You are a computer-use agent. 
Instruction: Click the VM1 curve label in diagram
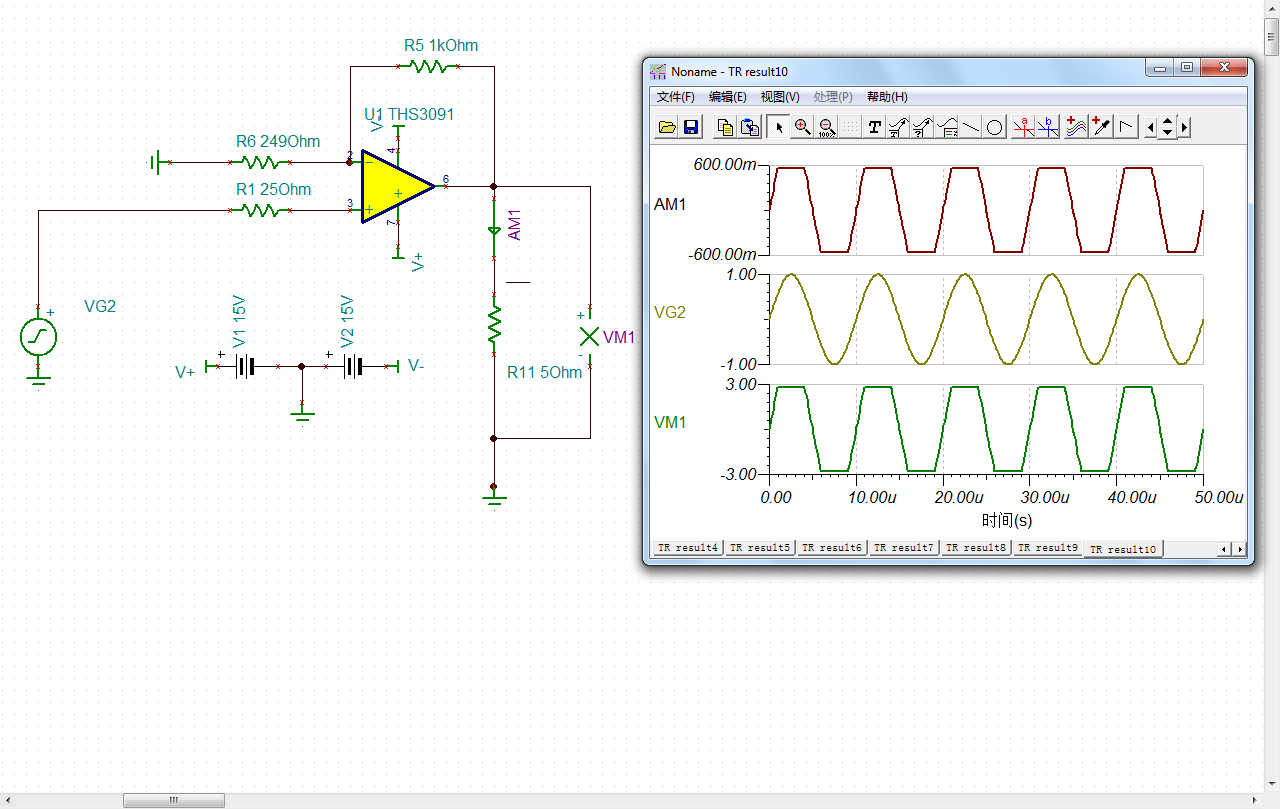point(670,422)
